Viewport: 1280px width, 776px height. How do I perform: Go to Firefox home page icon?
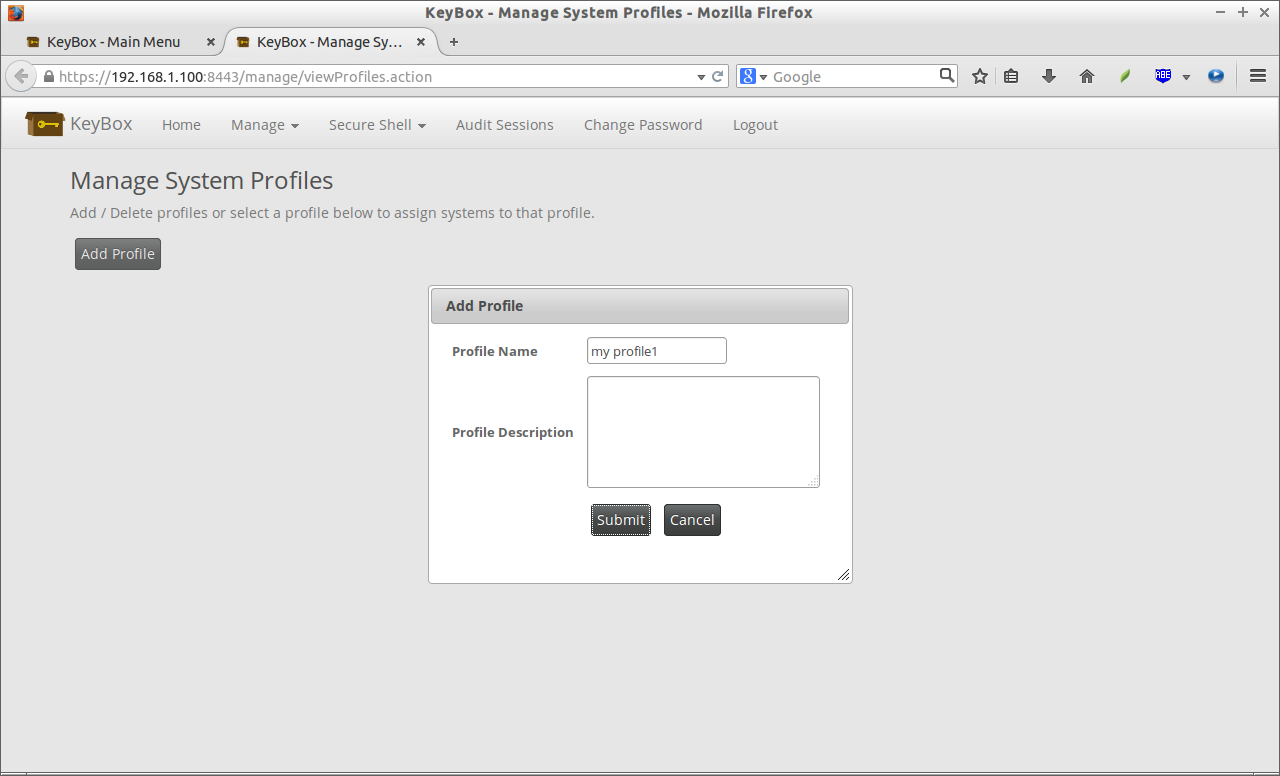coord(1087,76)
